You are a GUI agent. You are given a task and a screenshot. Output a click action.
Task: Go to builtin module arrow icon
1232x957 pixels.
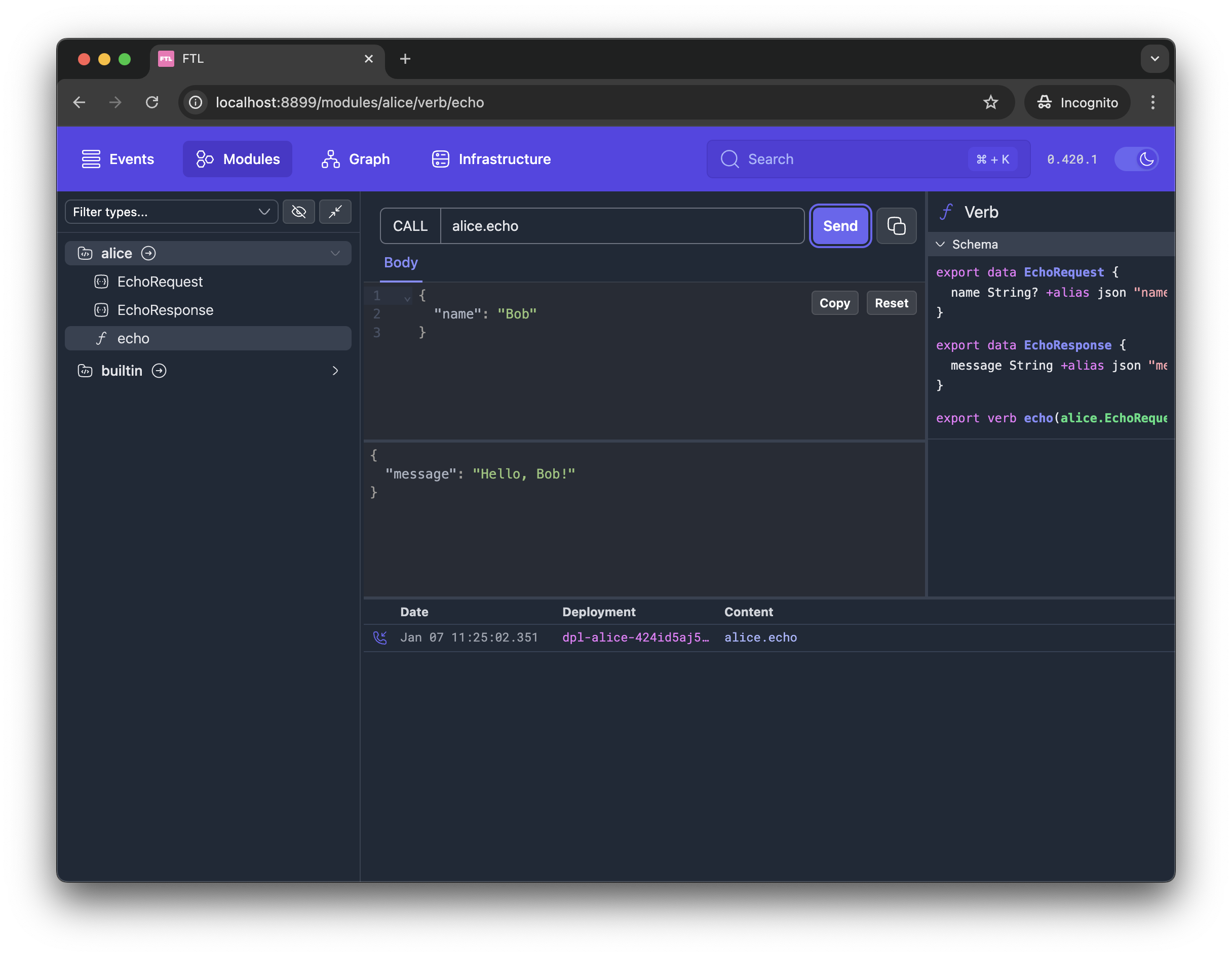tap(159, 371)
